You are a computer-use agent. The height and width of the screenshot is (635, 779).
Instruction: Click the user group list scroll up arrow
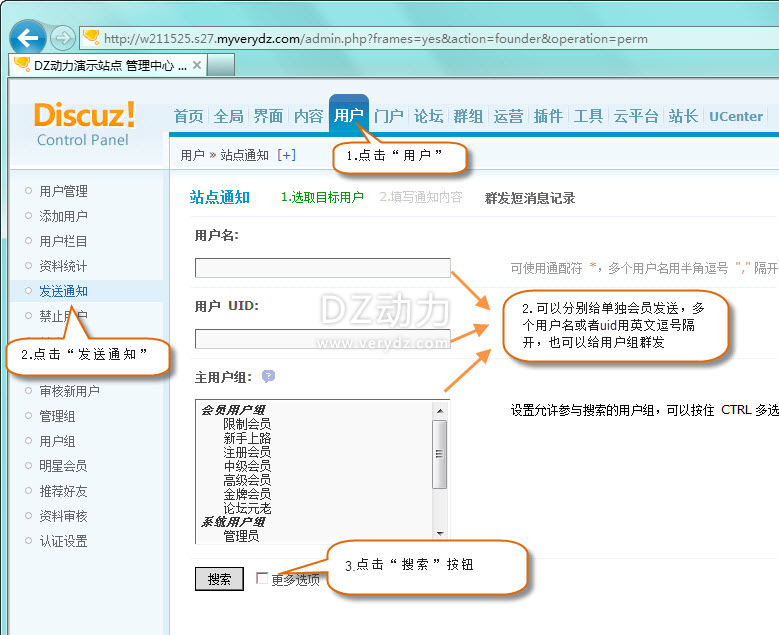click(440, 409)
